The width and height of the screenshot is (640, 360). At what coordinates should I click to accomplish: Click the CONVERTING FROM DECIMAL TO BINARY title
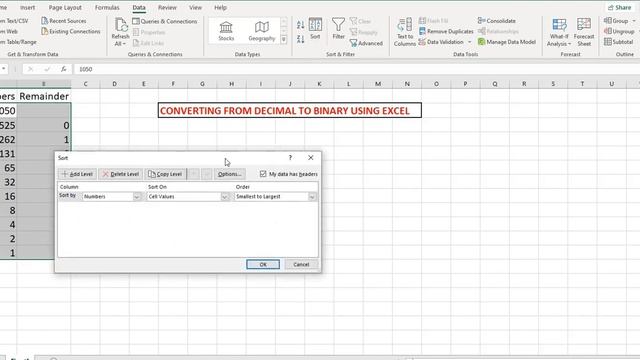pyautogui.click(x=289, y=111)
